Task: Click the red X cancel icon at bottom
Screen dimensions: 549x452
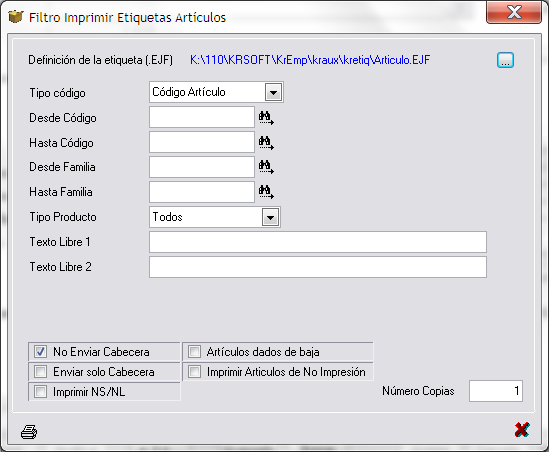Action: 522,430
